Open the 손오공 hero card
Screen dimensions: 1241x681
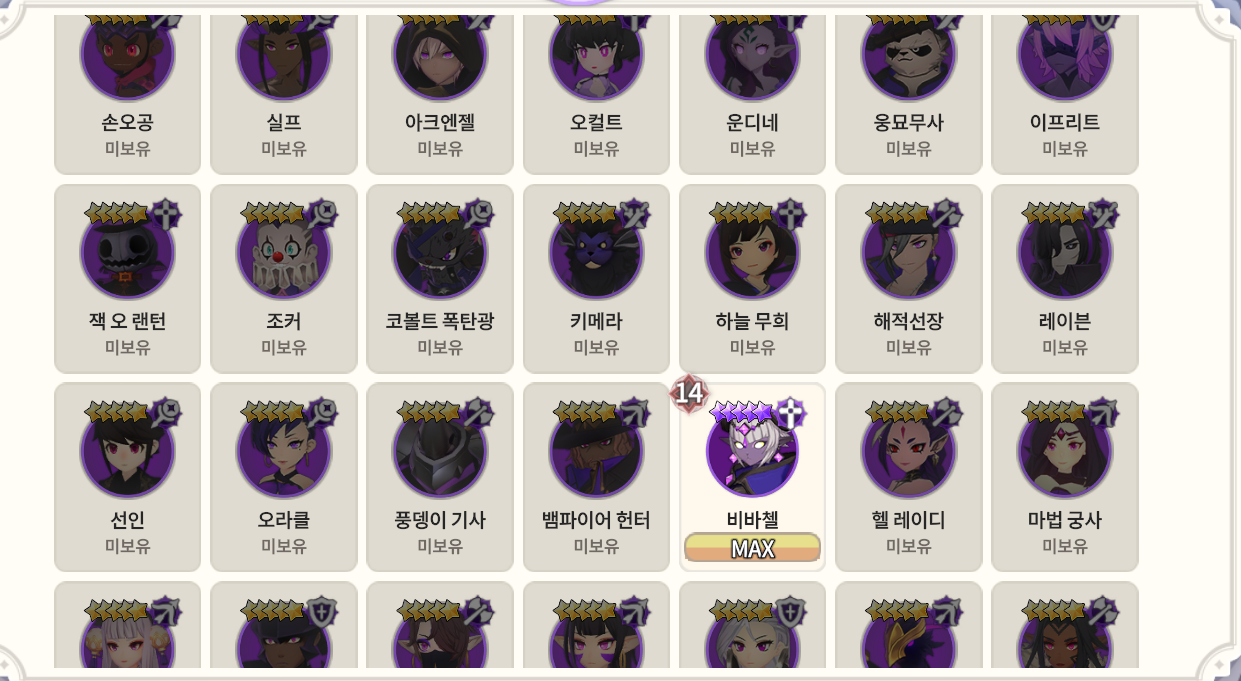pos(127,95)
